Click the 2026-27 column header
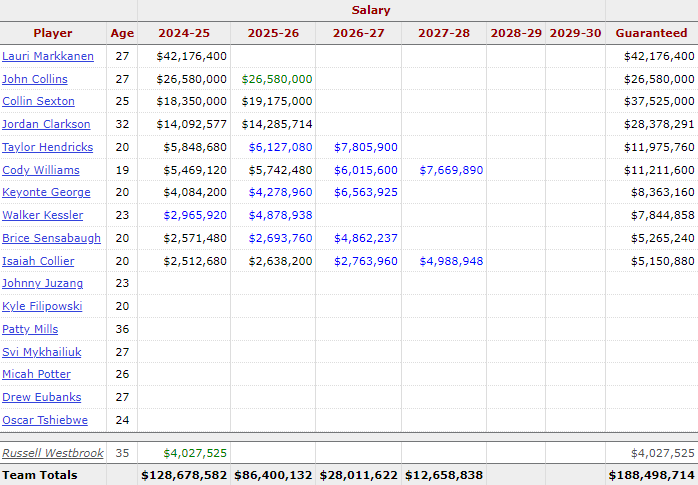The image size is (698, 485). click(x=358, y=33)
